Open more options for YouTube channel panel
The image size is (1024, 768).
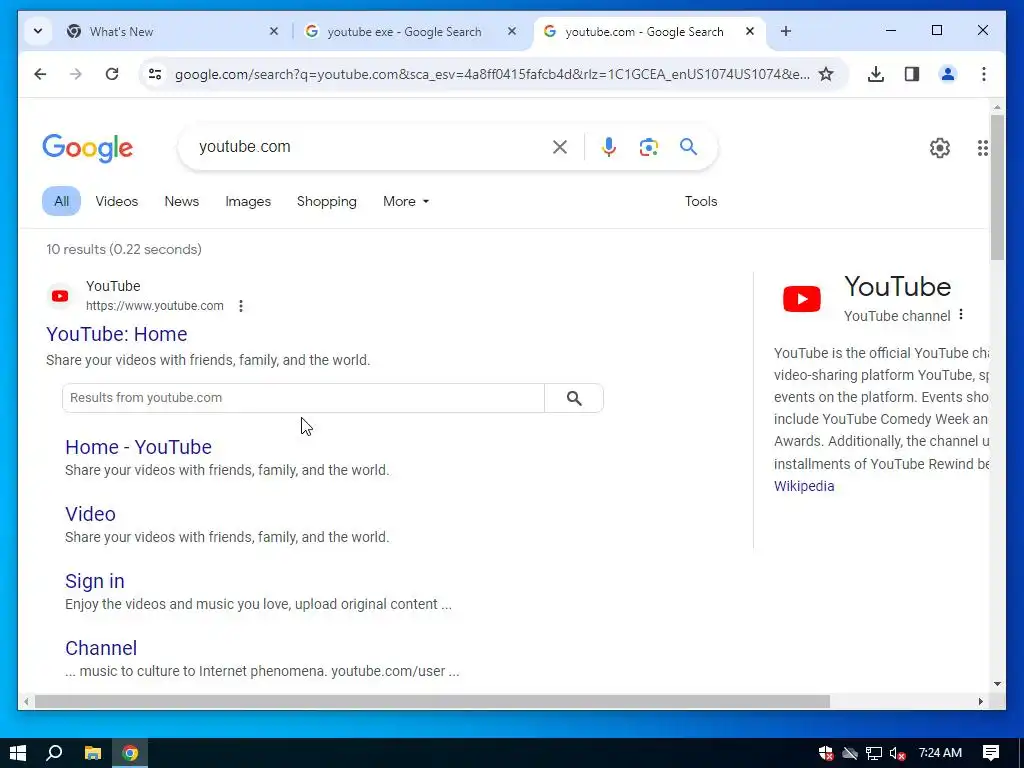tap(961, 315)
